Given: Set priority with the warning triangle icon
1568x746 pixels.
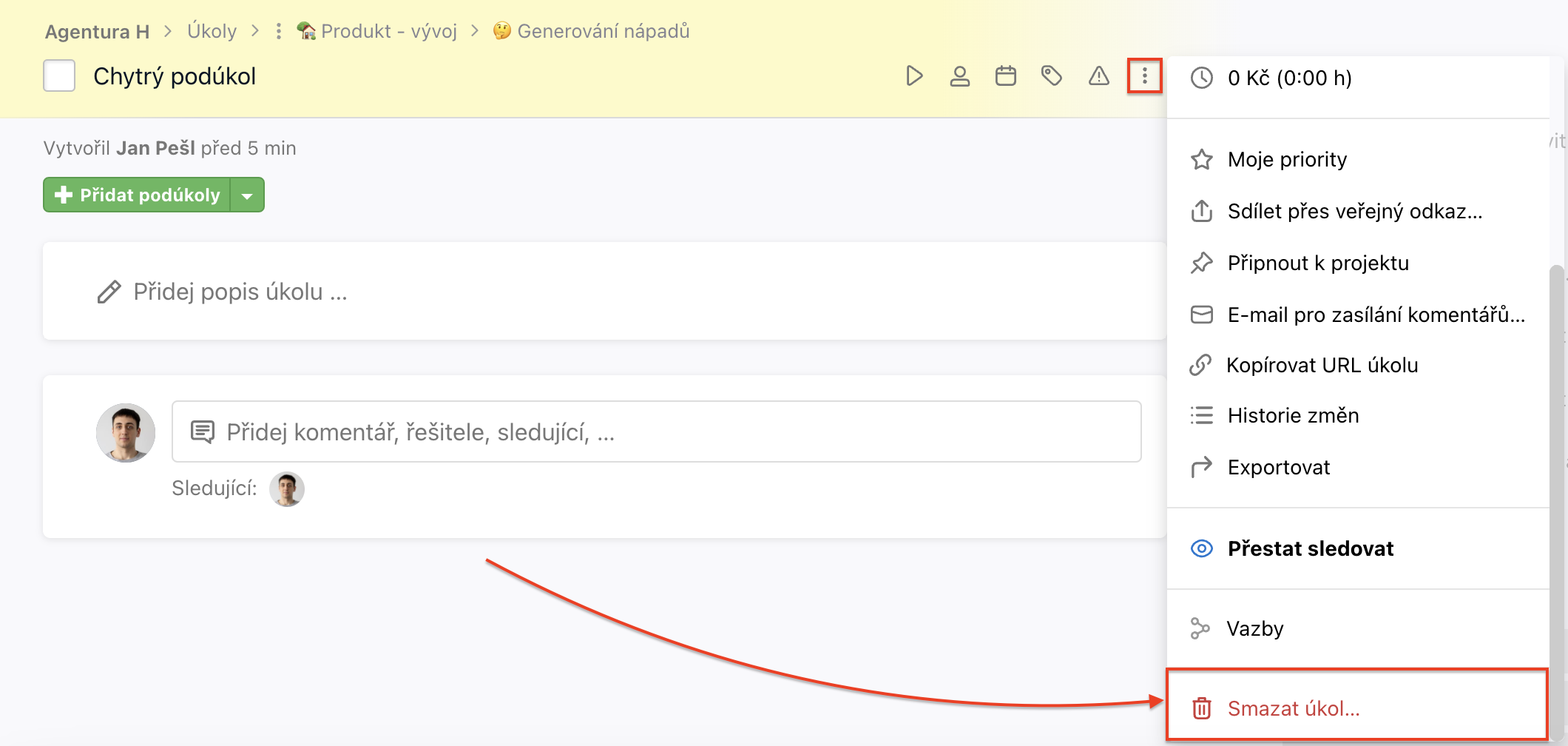Looking at the screenshot, I should click(1099, 76).
